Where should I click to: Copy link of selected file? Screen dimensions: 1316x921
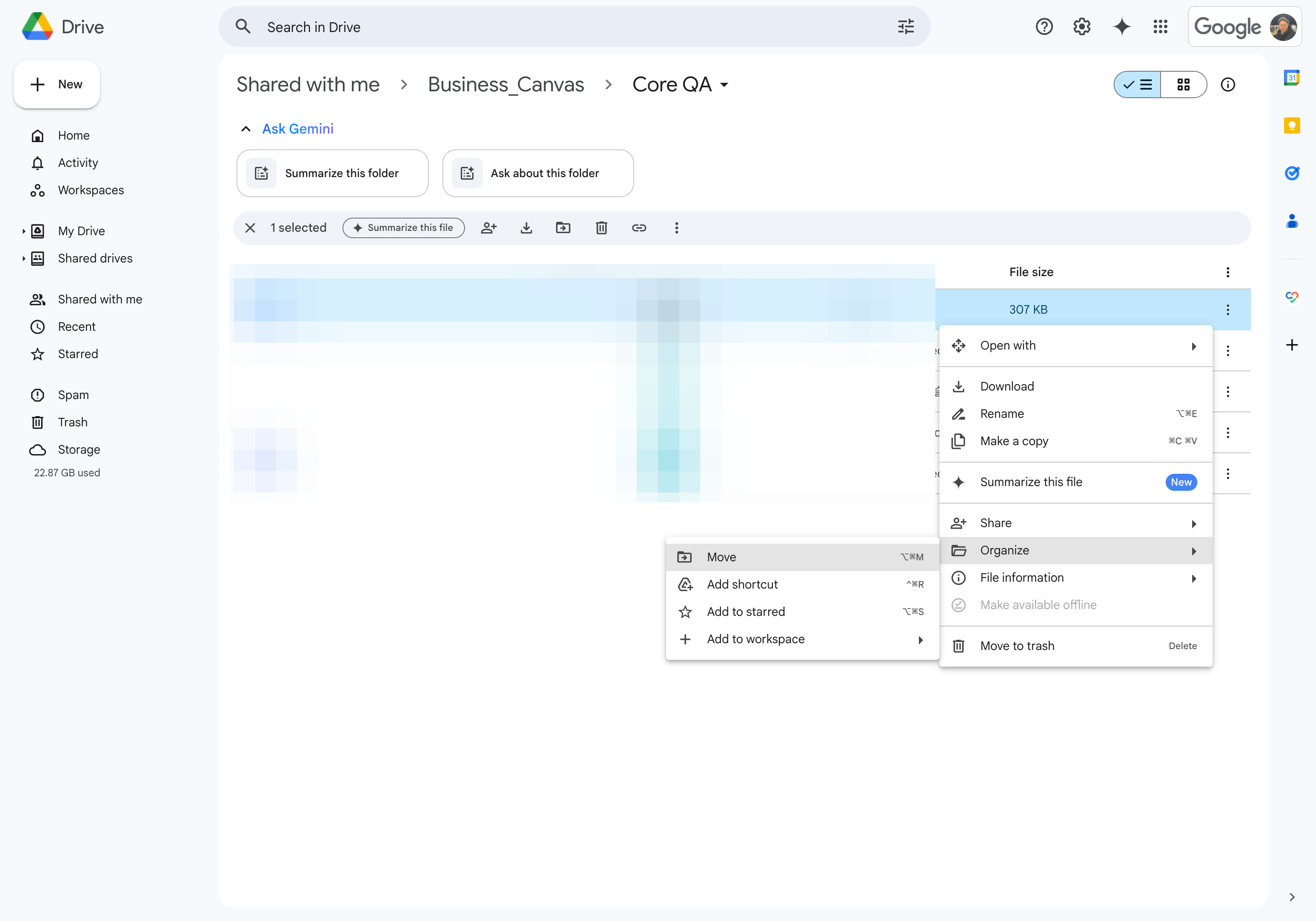click(639, 228)
